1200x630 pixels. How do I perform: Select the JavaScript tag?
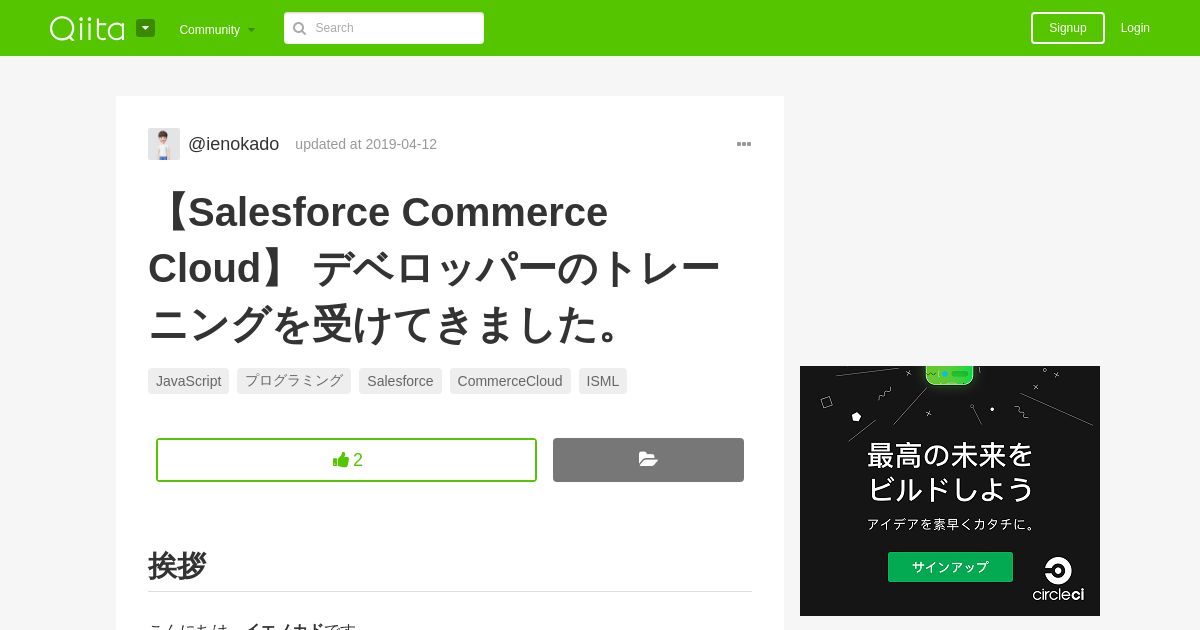[x=188, y=381]
